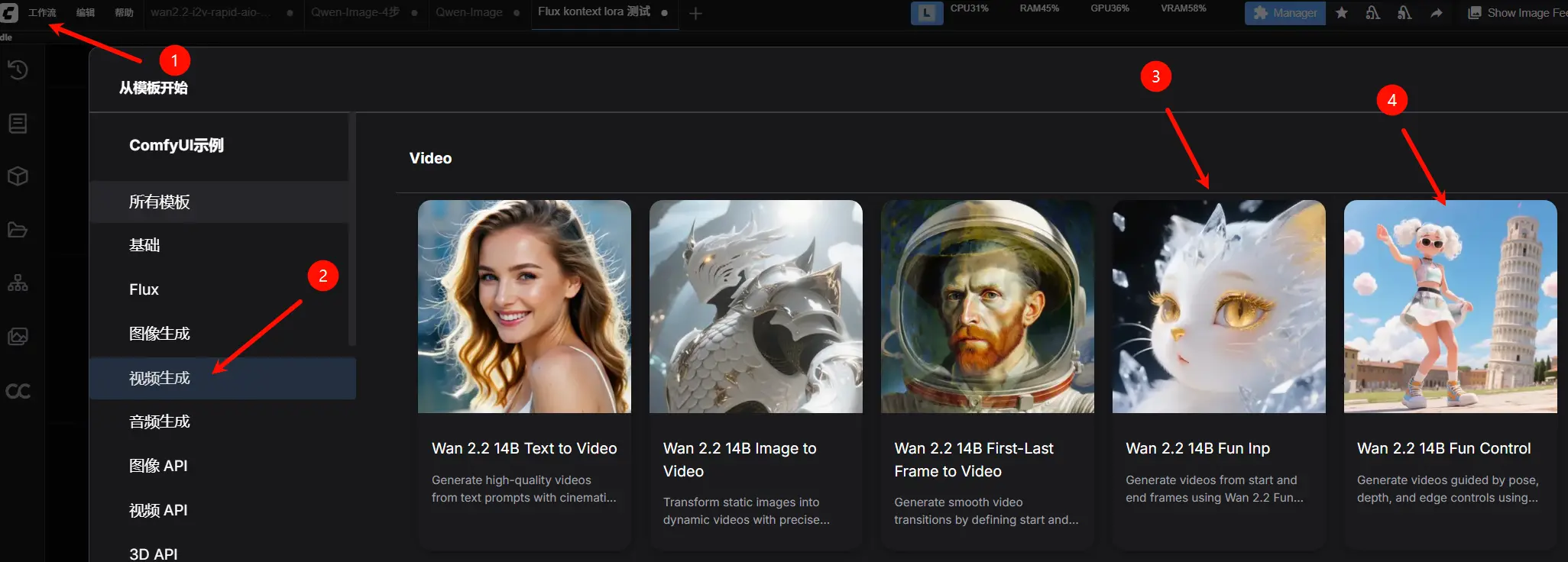Click the Manager button

point(1285,13)
